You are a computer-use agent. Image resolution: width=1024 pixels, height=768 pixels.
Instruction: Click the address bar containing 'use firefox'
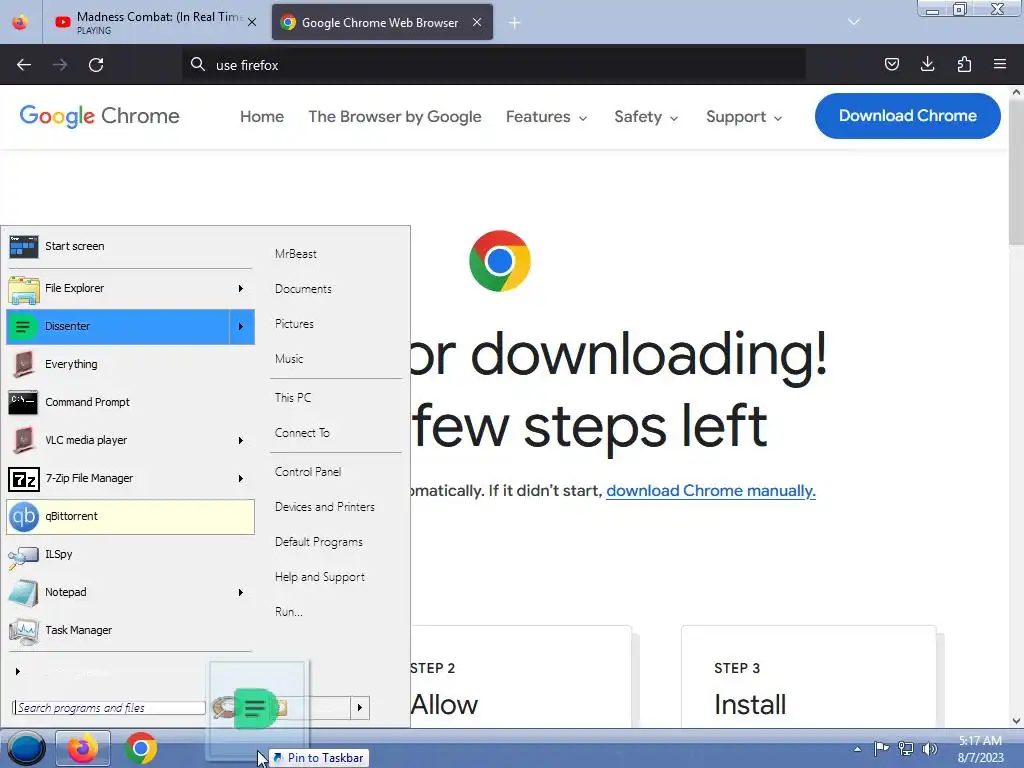494,65
